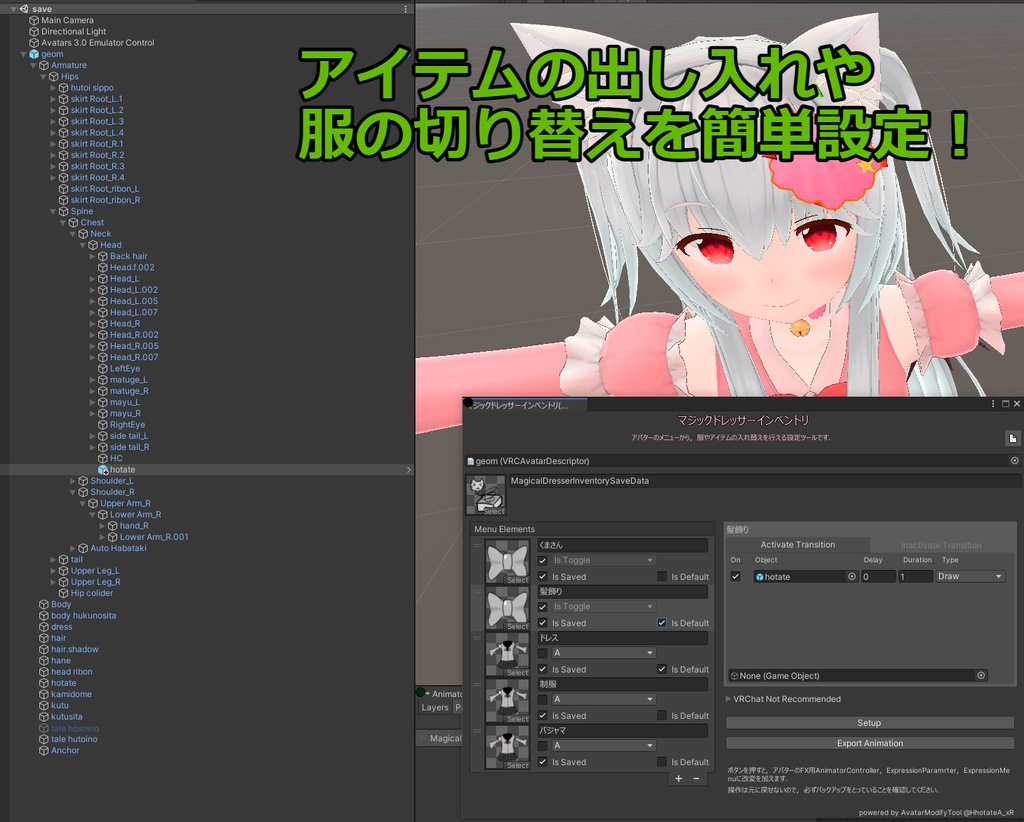This screenshot has width=1024, height=822.
Task: Open the Type dropdown showing Draw
Action: 970,577
